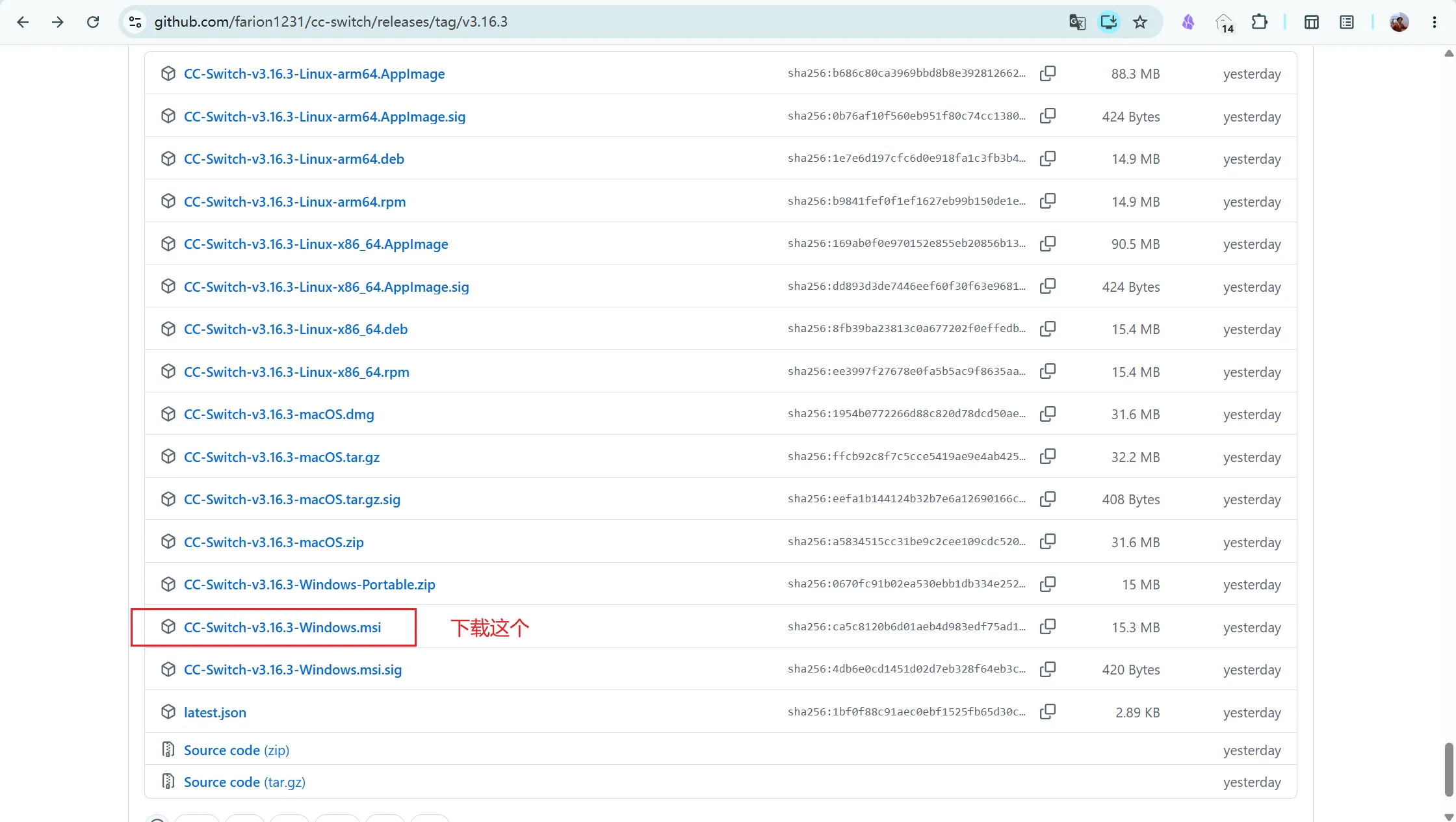Screen dimensions: 1456x822
Task: Copy the sha256 for Windows.msi.sig
Action: click(x=1048, y=669)
